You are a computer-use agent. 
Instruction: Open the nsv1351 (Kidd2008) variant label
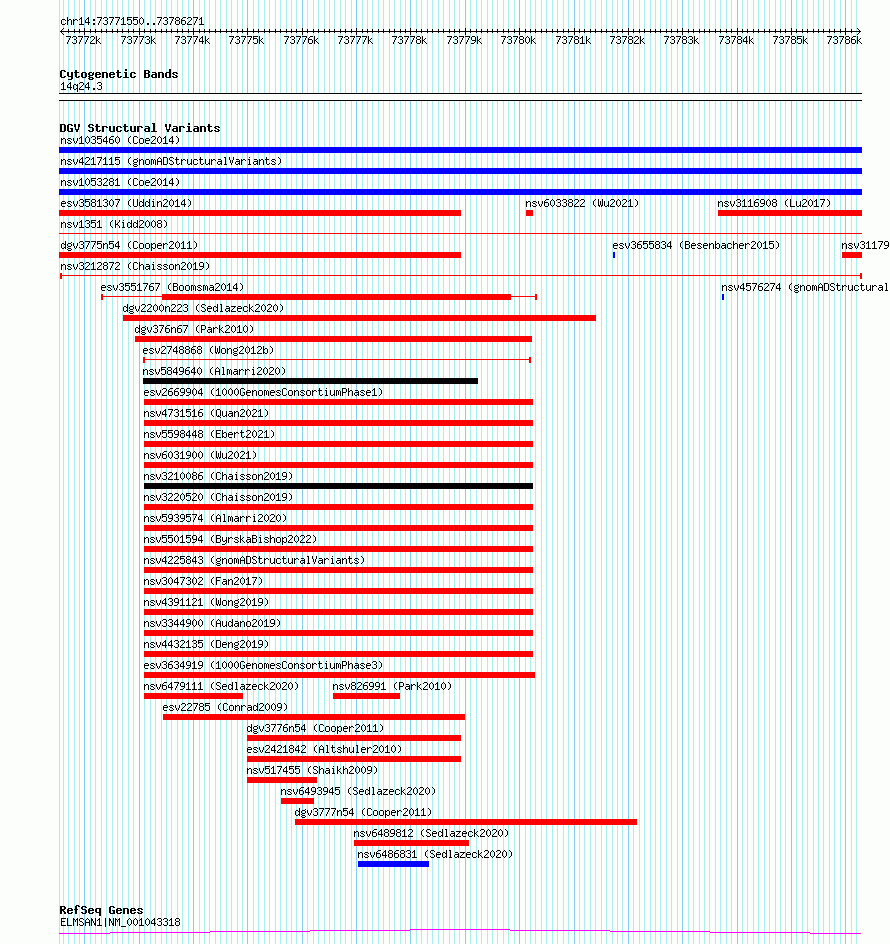click(114, 225)
